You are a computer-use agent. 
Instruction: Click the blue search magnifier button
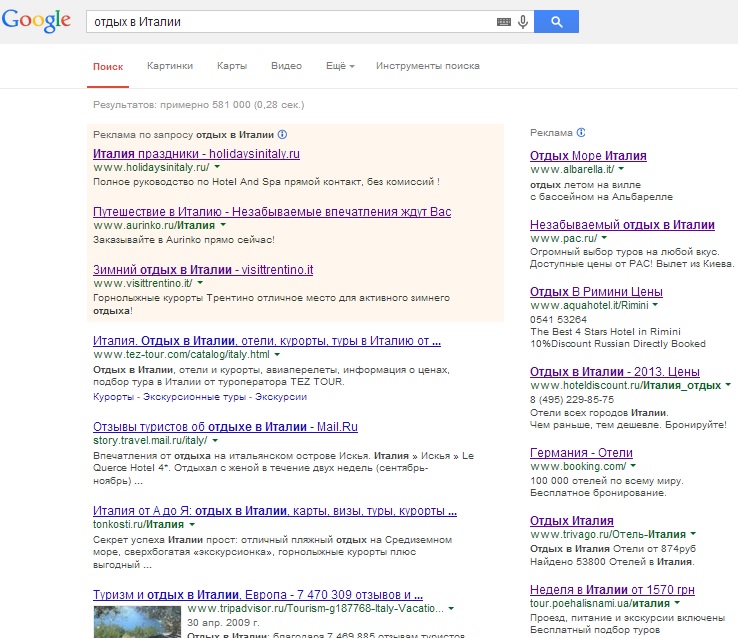point(556,22)
